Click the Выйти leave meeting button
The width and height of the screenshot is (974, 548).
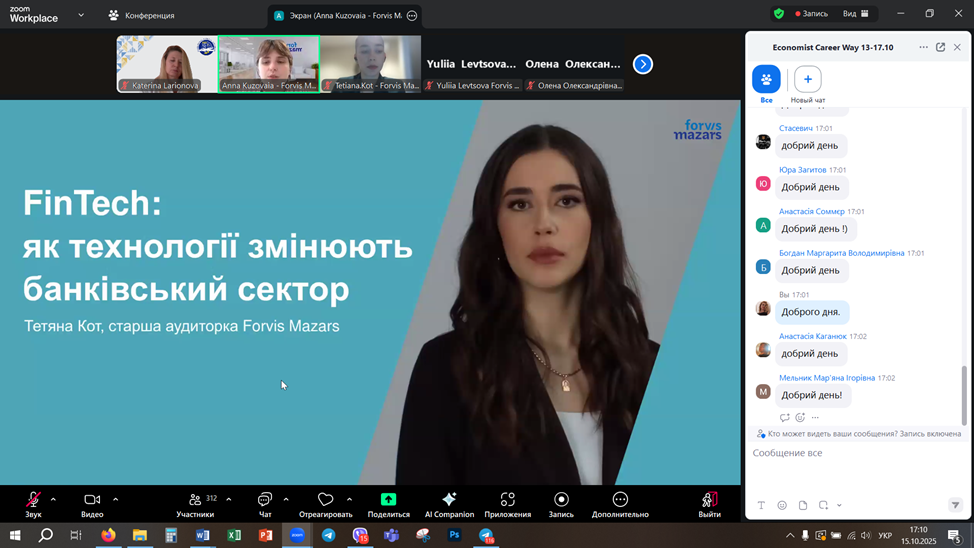pos(709,503)
